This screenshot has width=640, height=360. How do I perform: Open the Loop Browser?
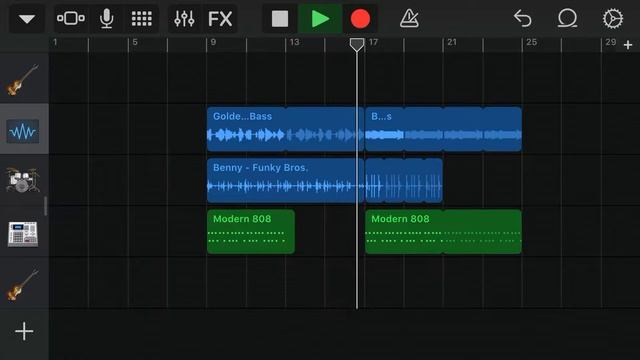pos(567,19)
